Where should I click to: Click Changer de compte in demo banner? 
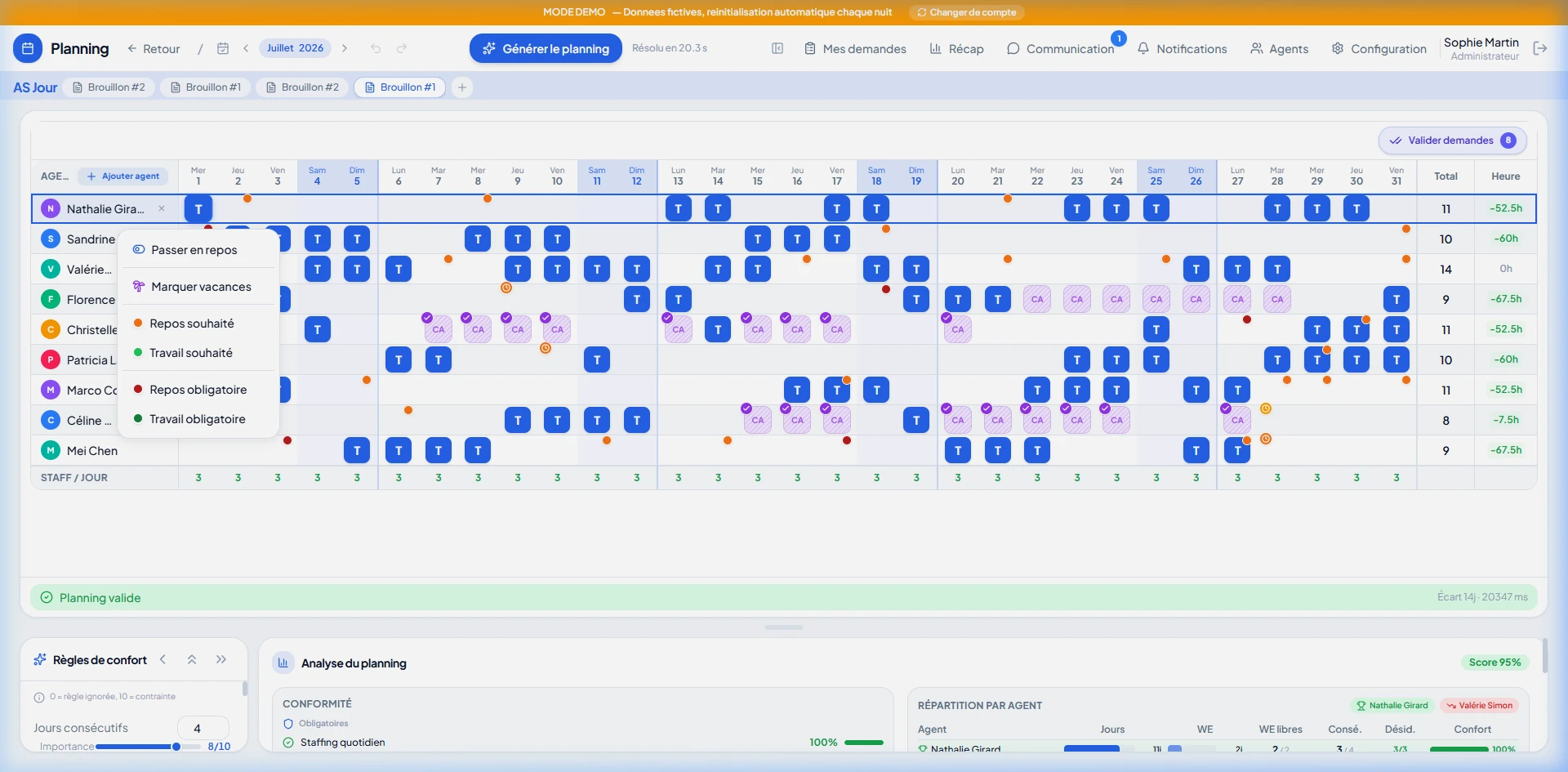point(966,12)
